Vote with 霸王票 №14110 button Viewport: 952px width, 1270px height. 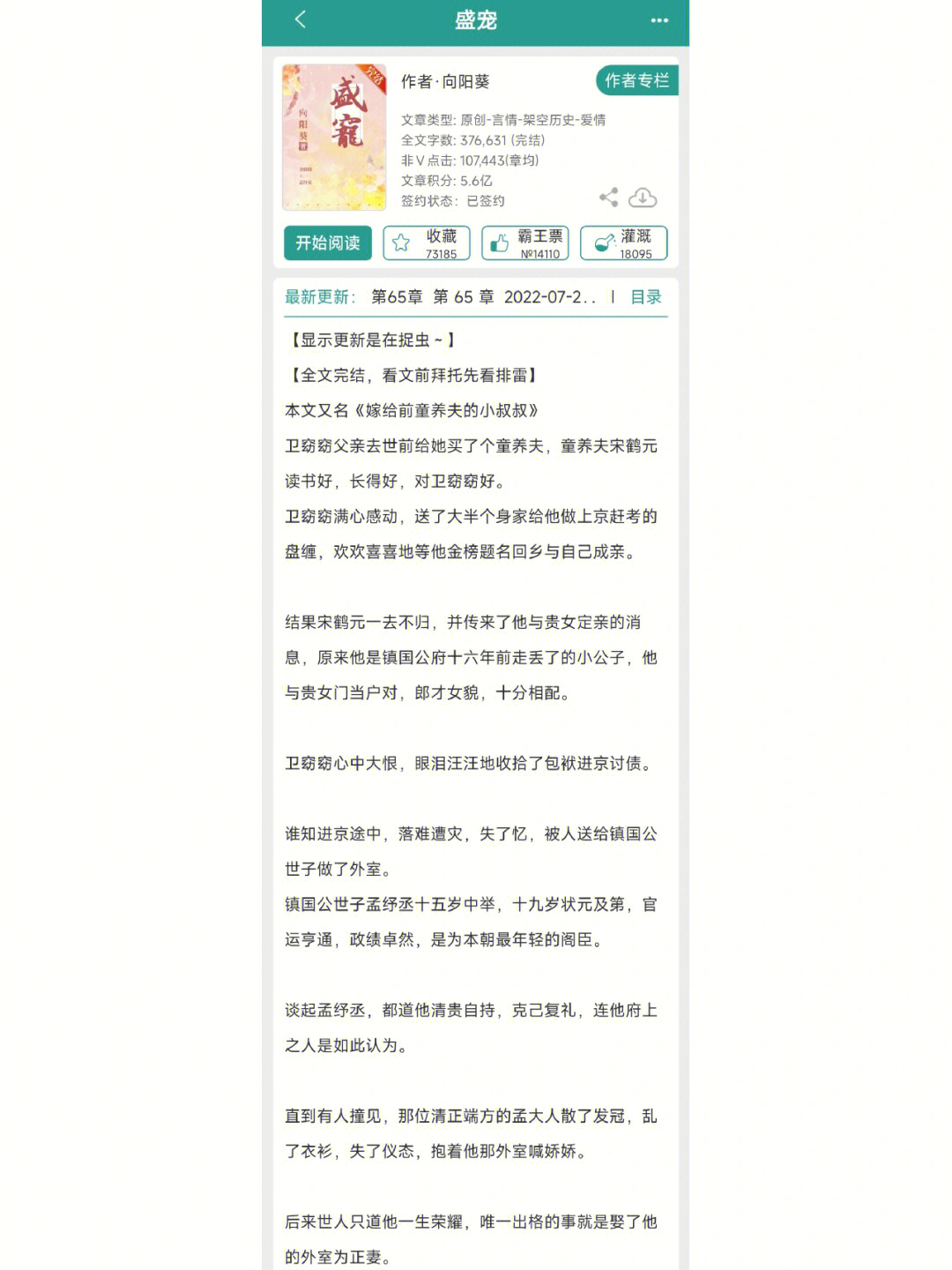pyautogui.click(x=525, y=243)
